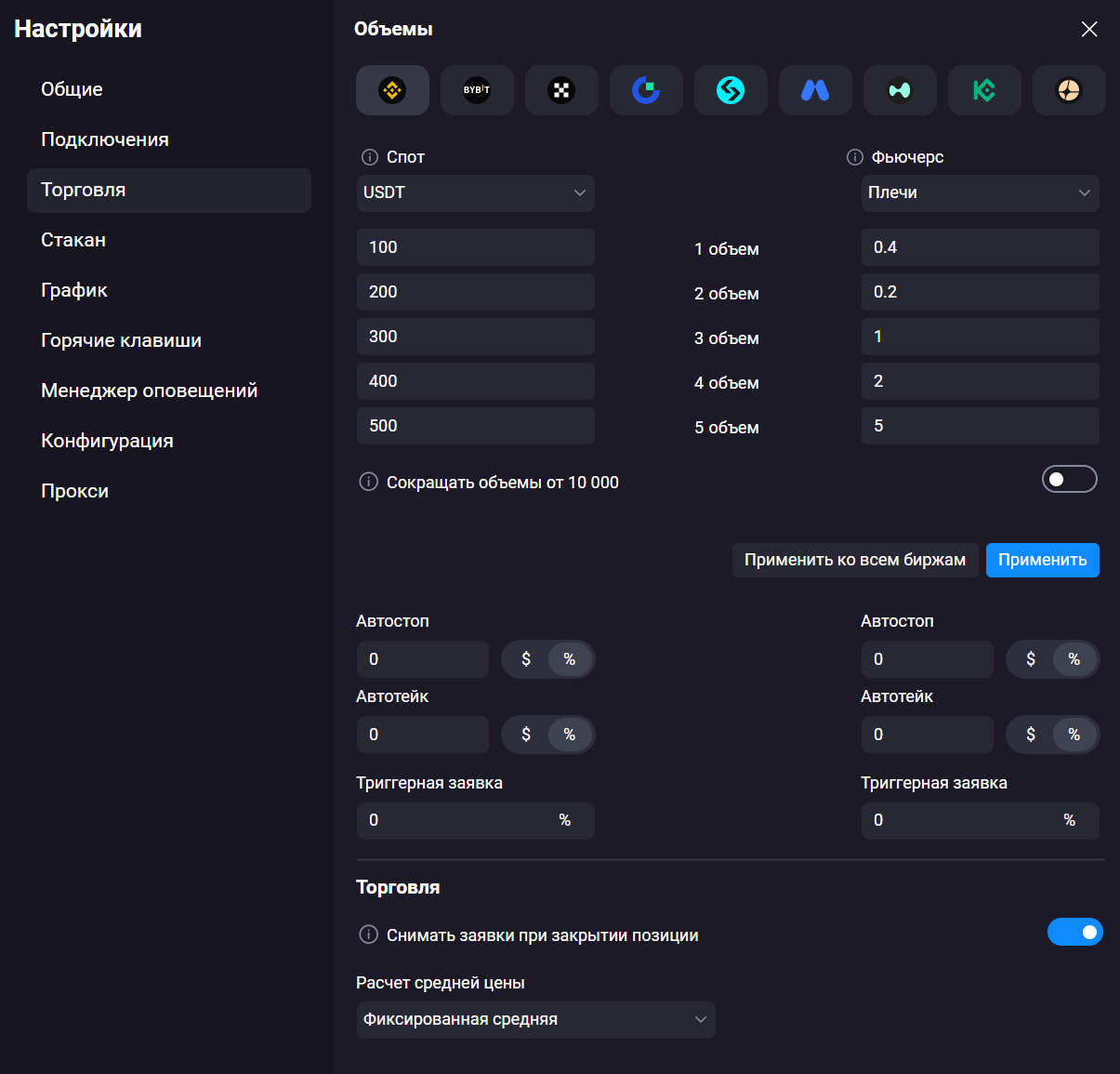Viewport: 1120px width, 1074px height.
Task: Enable Сокращать объемы от 10 000 switch
Action: pos(1070,479)
